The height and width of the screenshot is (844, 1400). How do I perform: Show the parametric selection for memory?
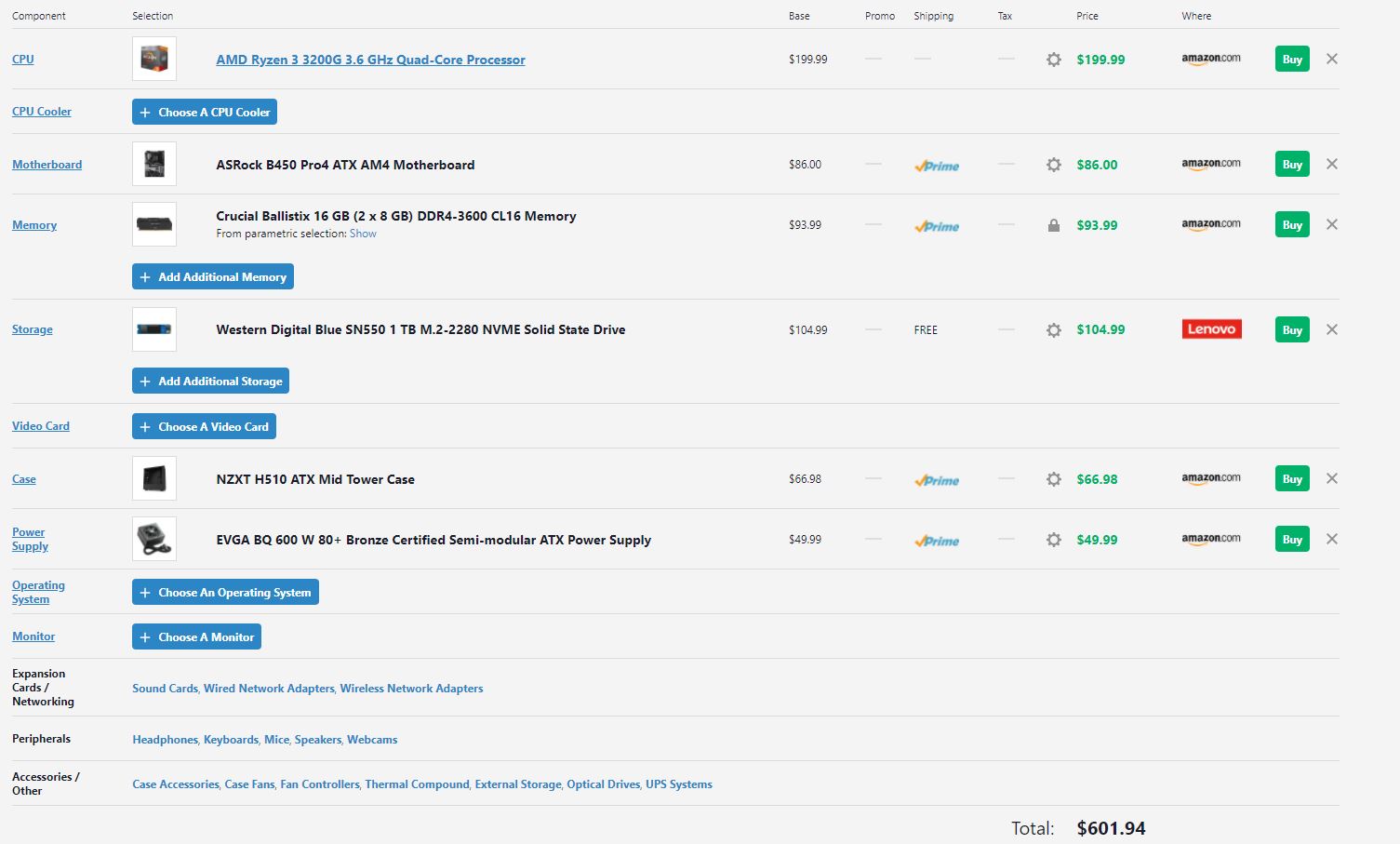363,234
